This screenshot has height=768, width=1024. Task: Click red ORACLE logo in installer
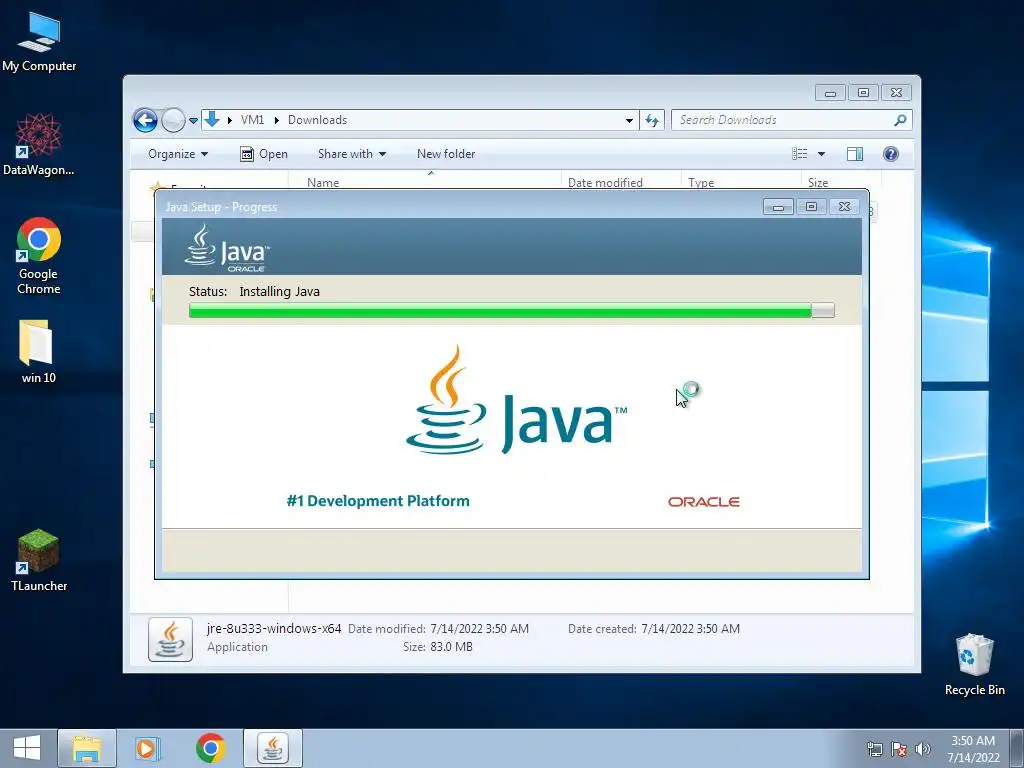[x=703, y=502]
